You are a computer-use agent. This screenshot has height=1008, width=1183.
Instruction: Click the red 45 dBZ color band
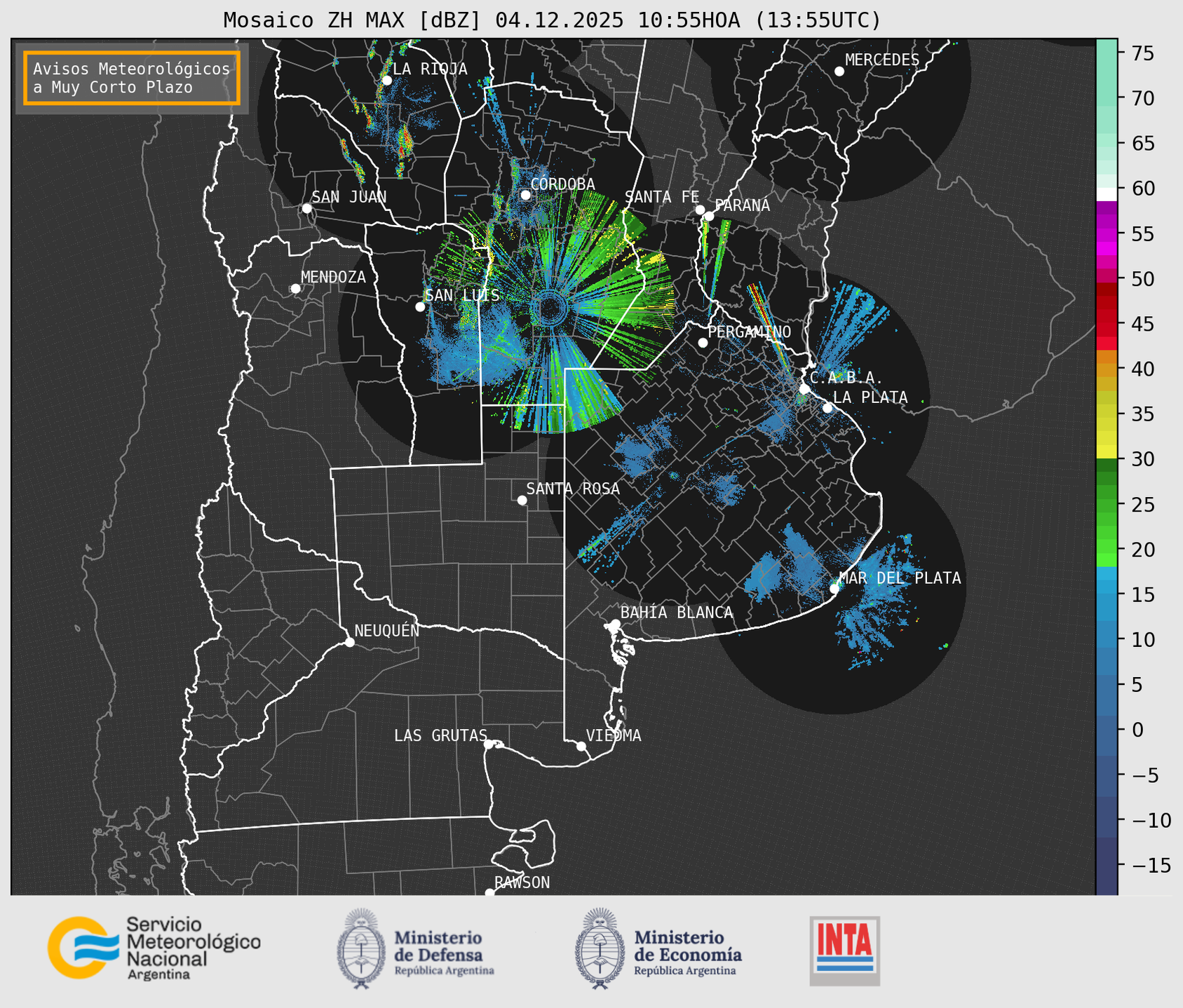[x=1107, y=324]
